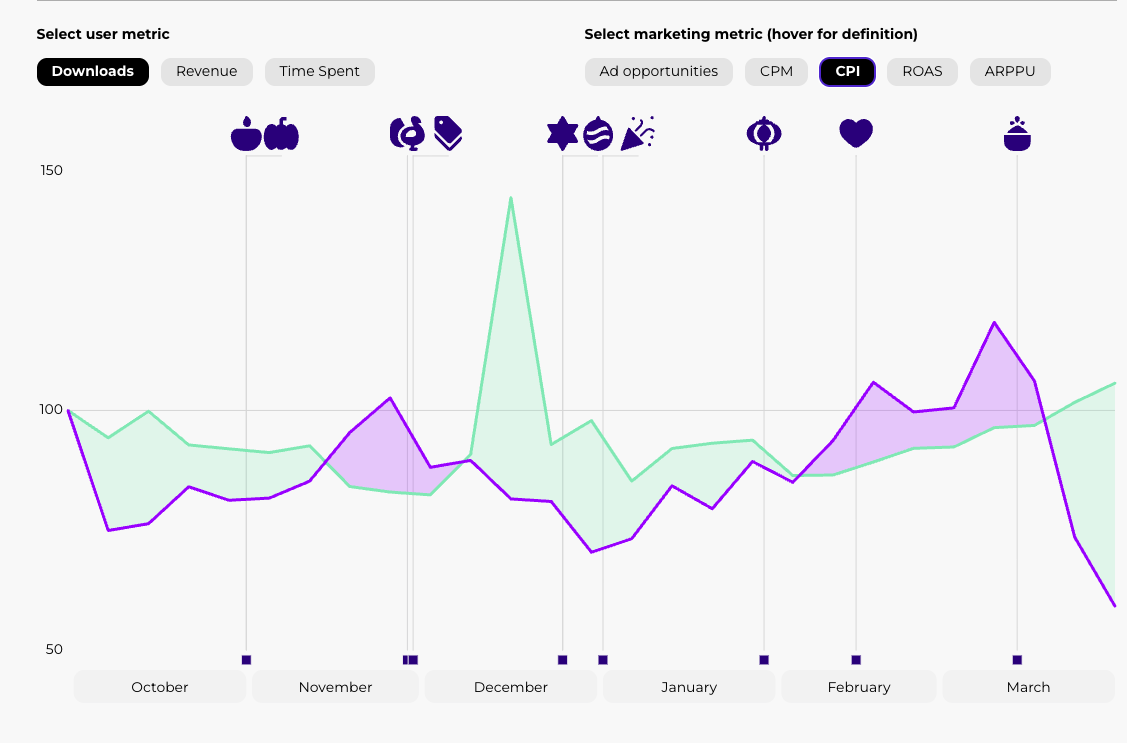Click the Diwali oil lamp icon
The image size is (1127, 743).
246,134
